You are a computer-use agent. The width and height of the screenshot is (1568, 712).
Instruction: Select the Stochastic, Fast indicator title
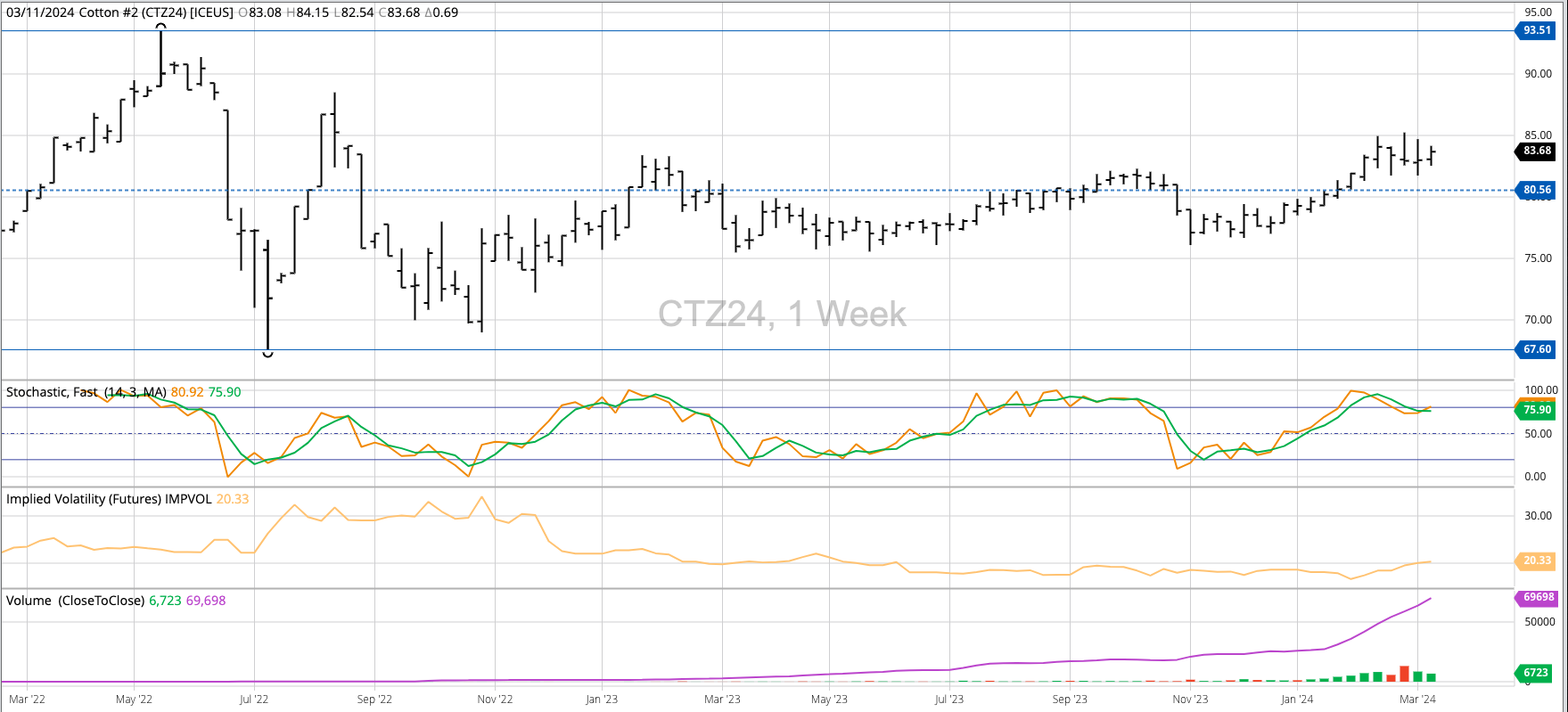86,392
